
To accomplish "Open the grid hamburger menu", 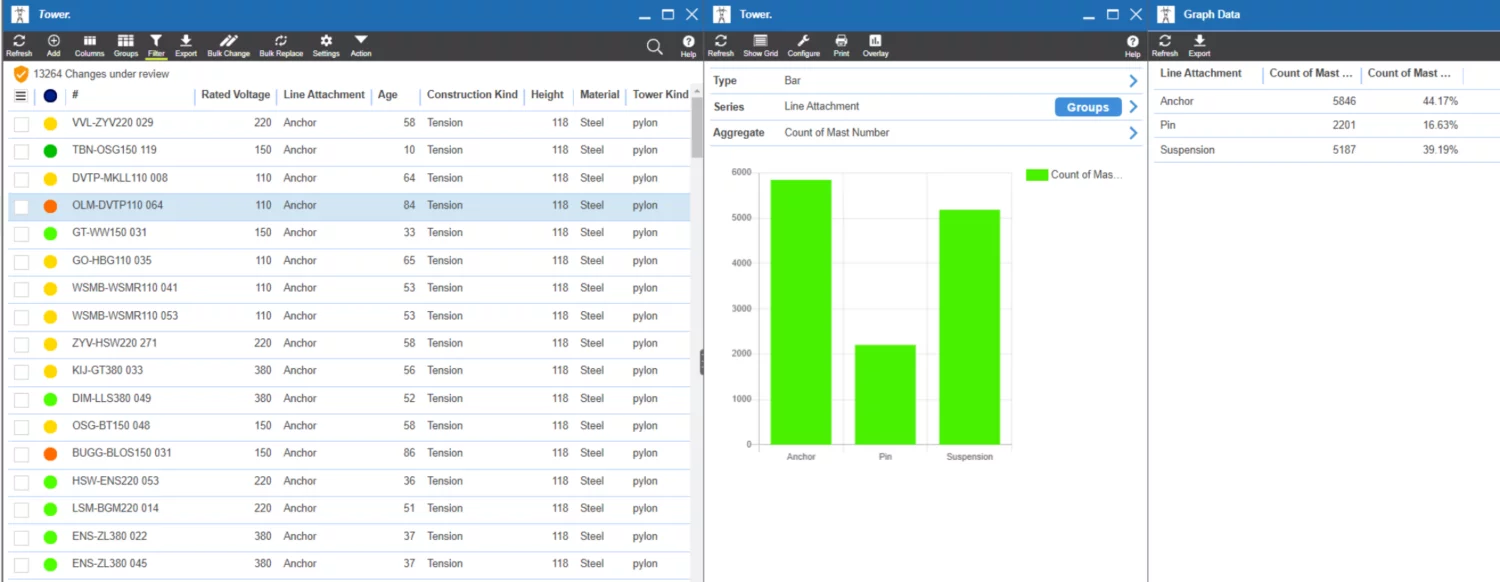I will (x=21, y=96).
